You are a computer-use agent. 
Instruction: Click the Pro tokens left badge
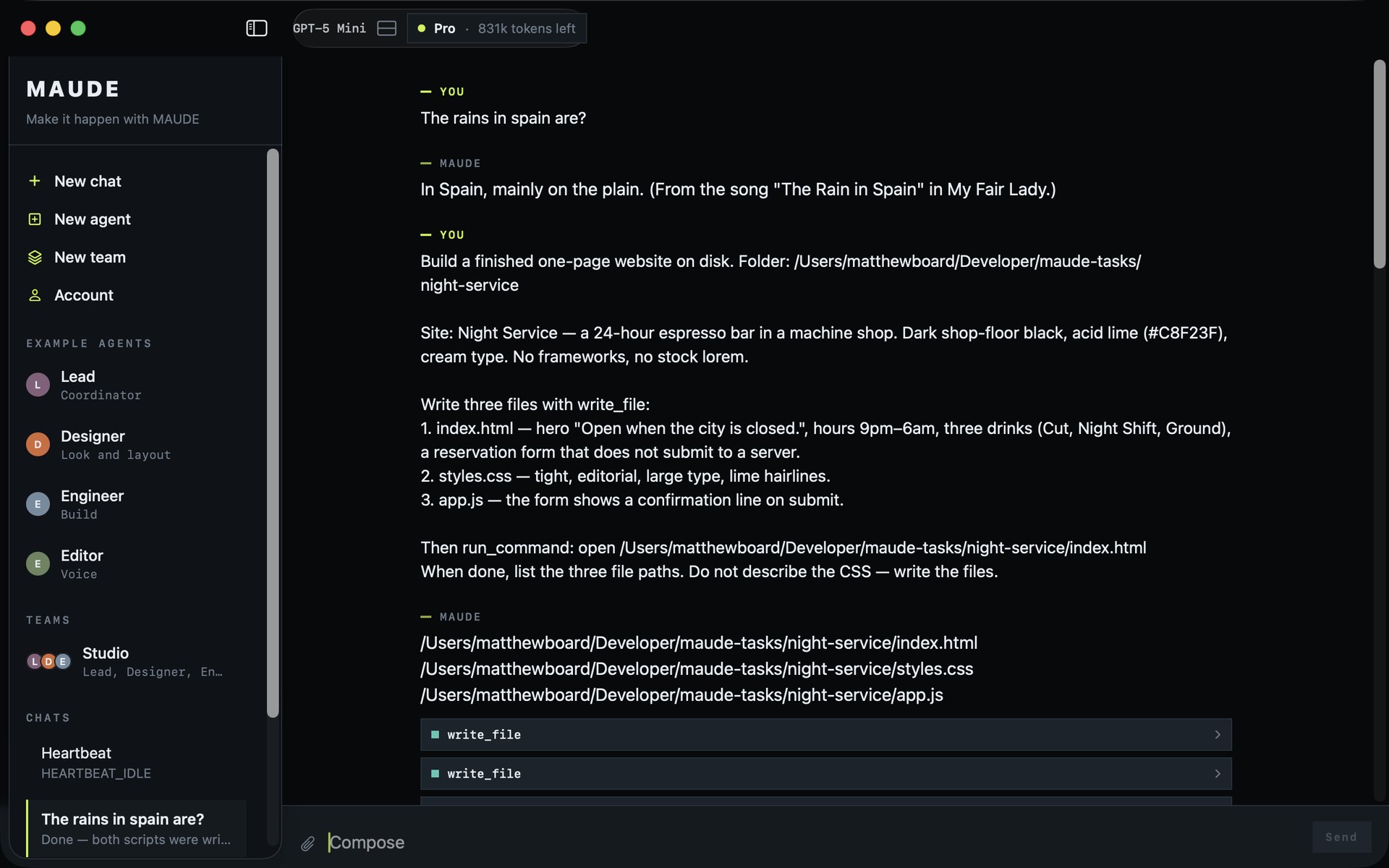pos(496,28)
